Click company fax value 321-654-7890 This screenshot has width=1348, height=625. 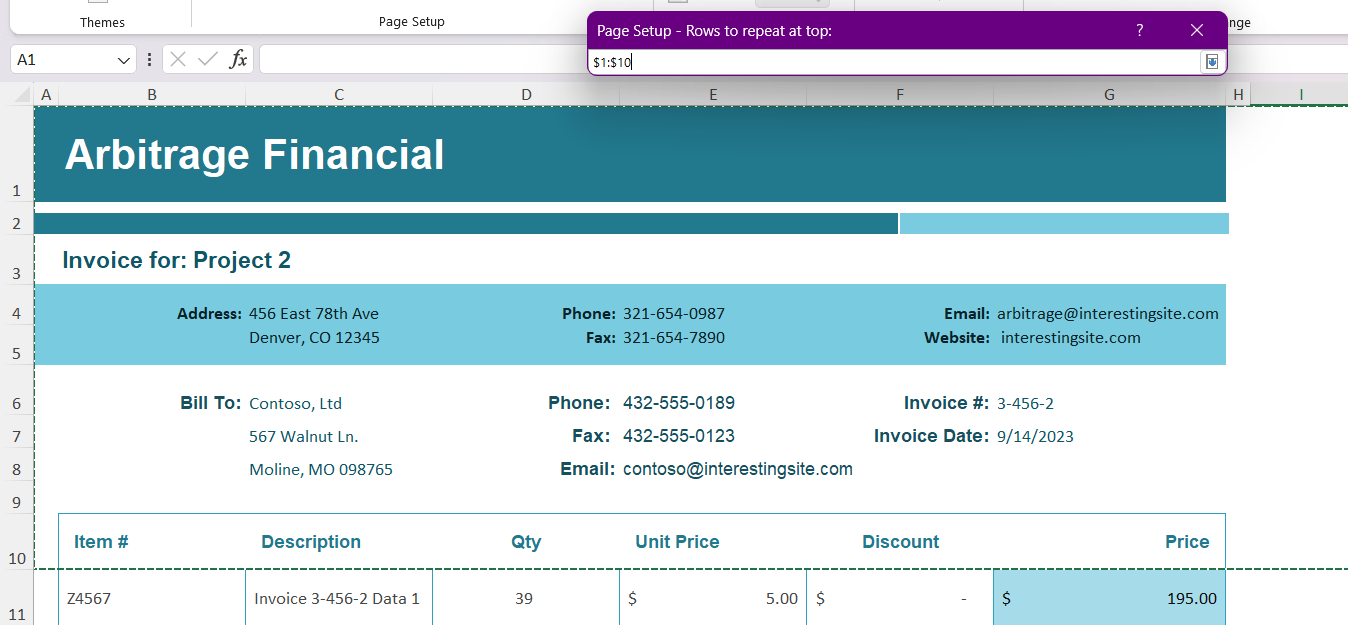(x=674, y=338)
